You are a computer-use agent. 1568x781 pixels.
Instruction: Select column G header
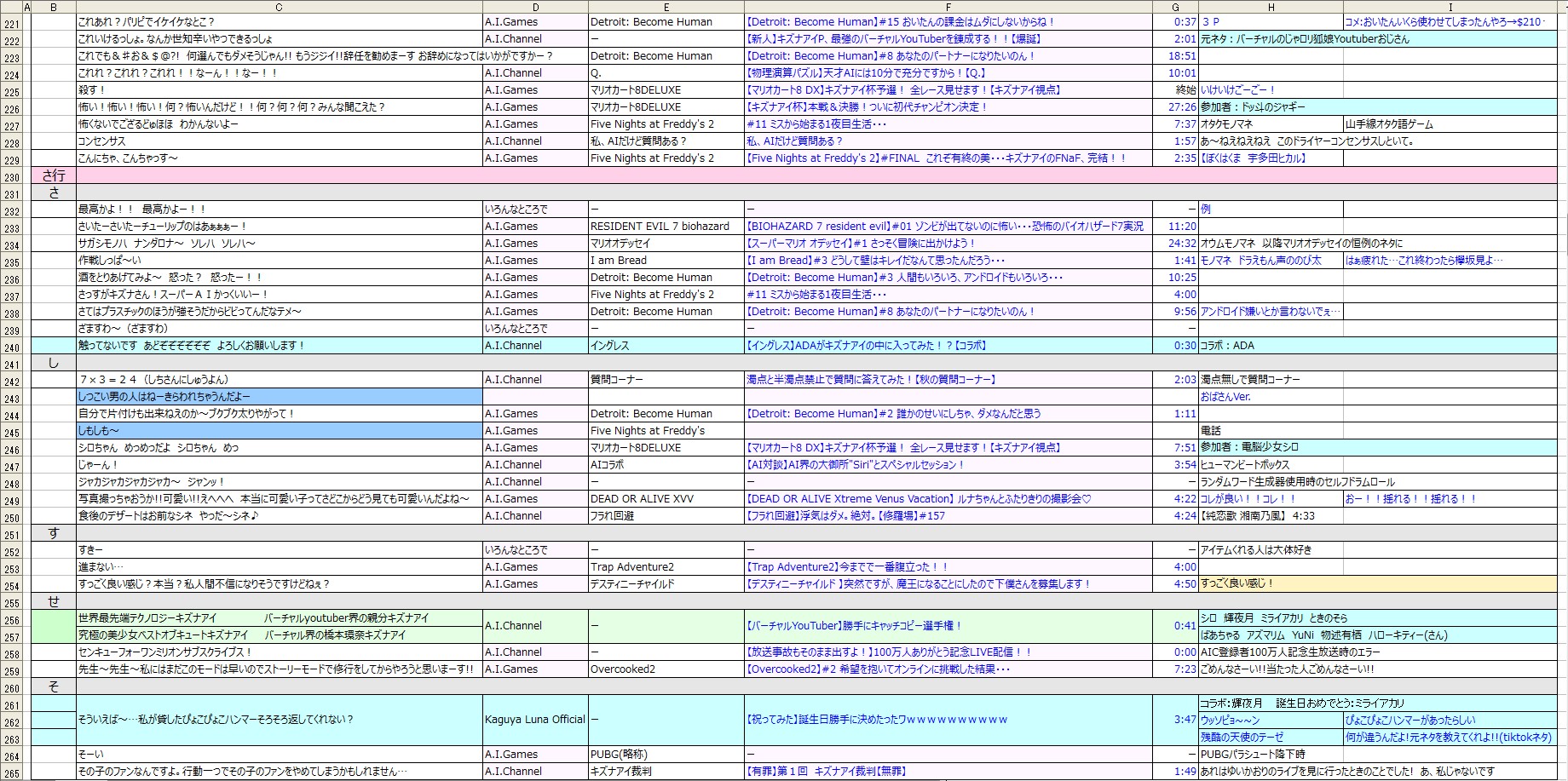1175,7
